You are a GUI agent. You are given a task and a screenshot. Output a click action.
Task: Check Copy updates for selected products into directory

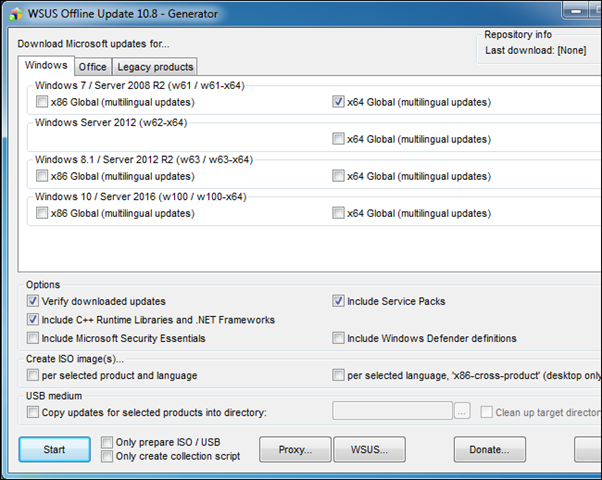(x=33, y=412)
